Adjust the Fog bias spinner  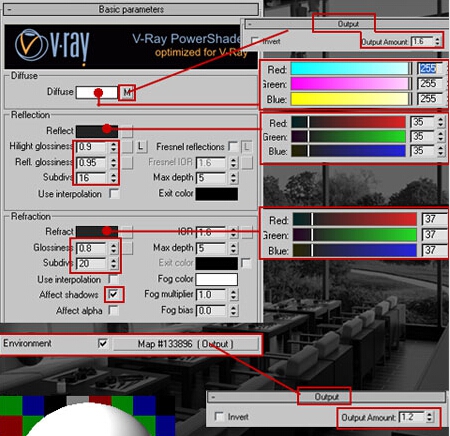point(234,311)
